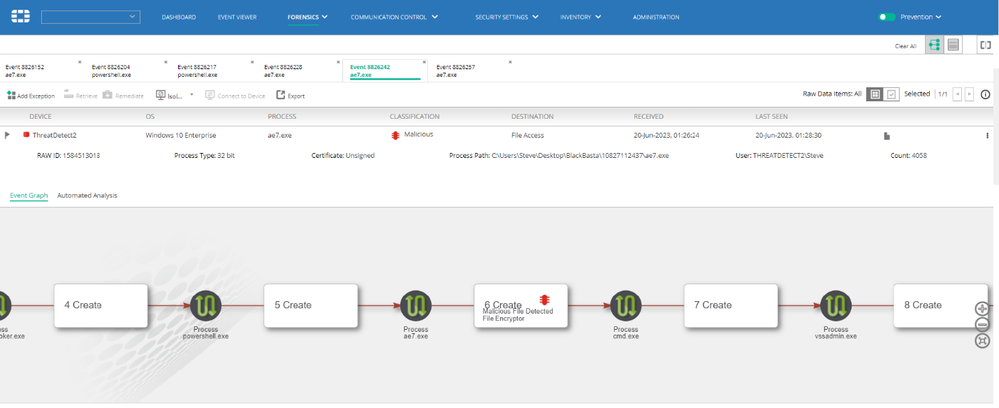Click the RECEIVED column header
This screenshot has height=408, width=999.
click(x=648, y=117)
